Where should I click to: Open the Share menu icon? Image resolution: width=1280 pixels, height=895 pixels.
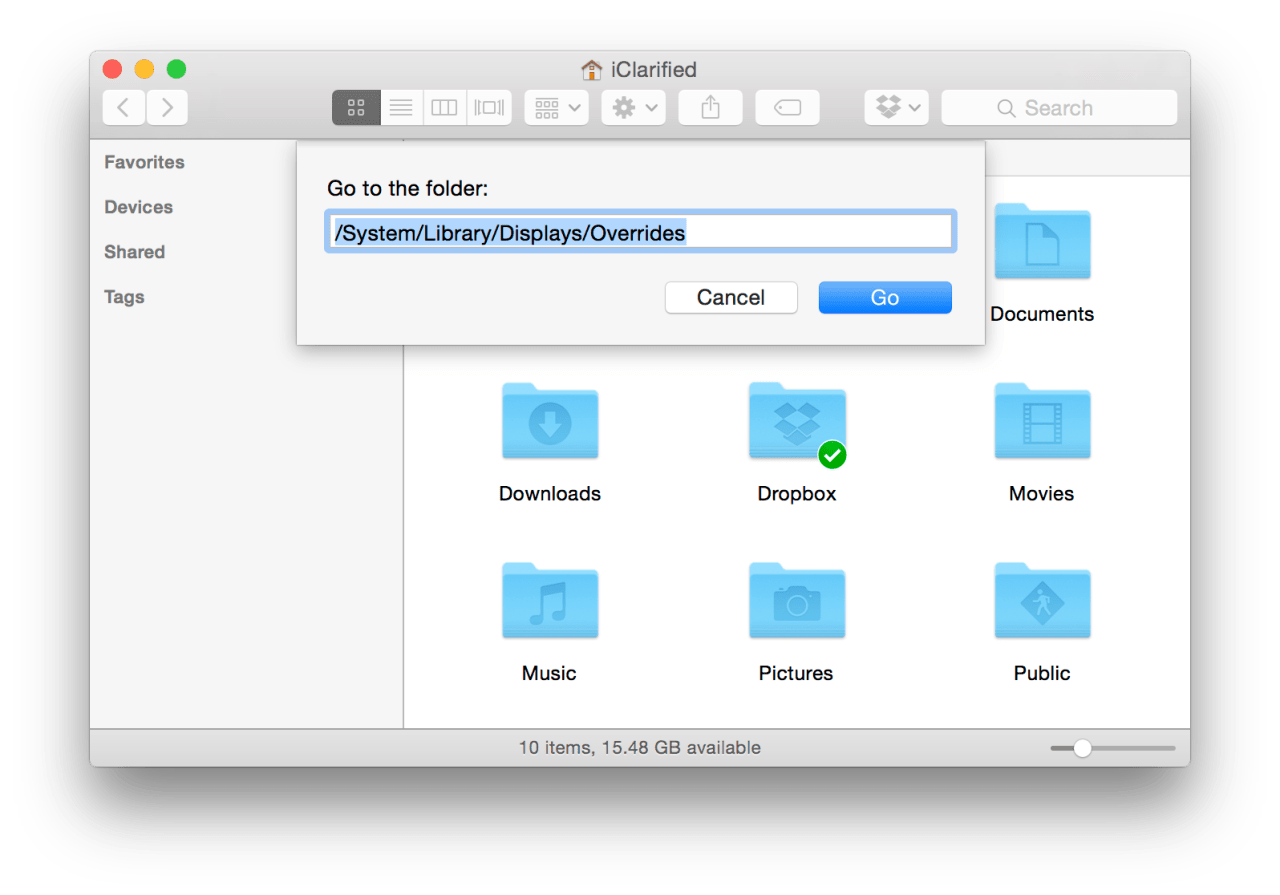click(710, 107)
